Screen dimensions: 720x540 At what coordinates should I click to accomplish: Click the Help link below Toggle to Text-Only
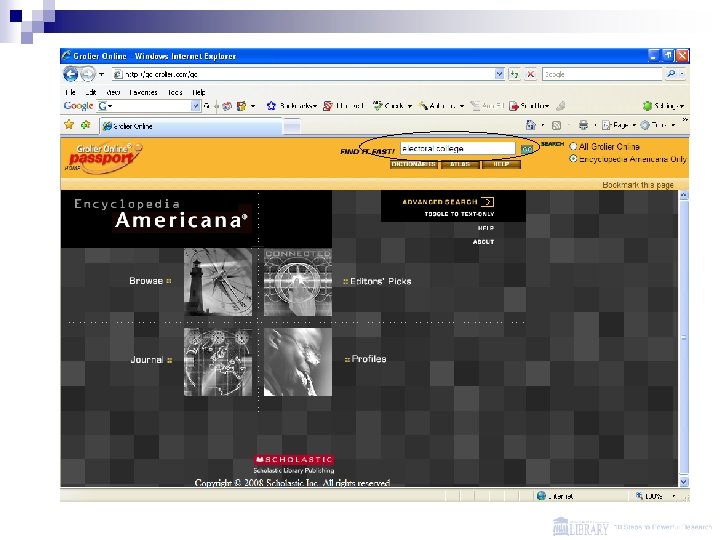[486, 228]
